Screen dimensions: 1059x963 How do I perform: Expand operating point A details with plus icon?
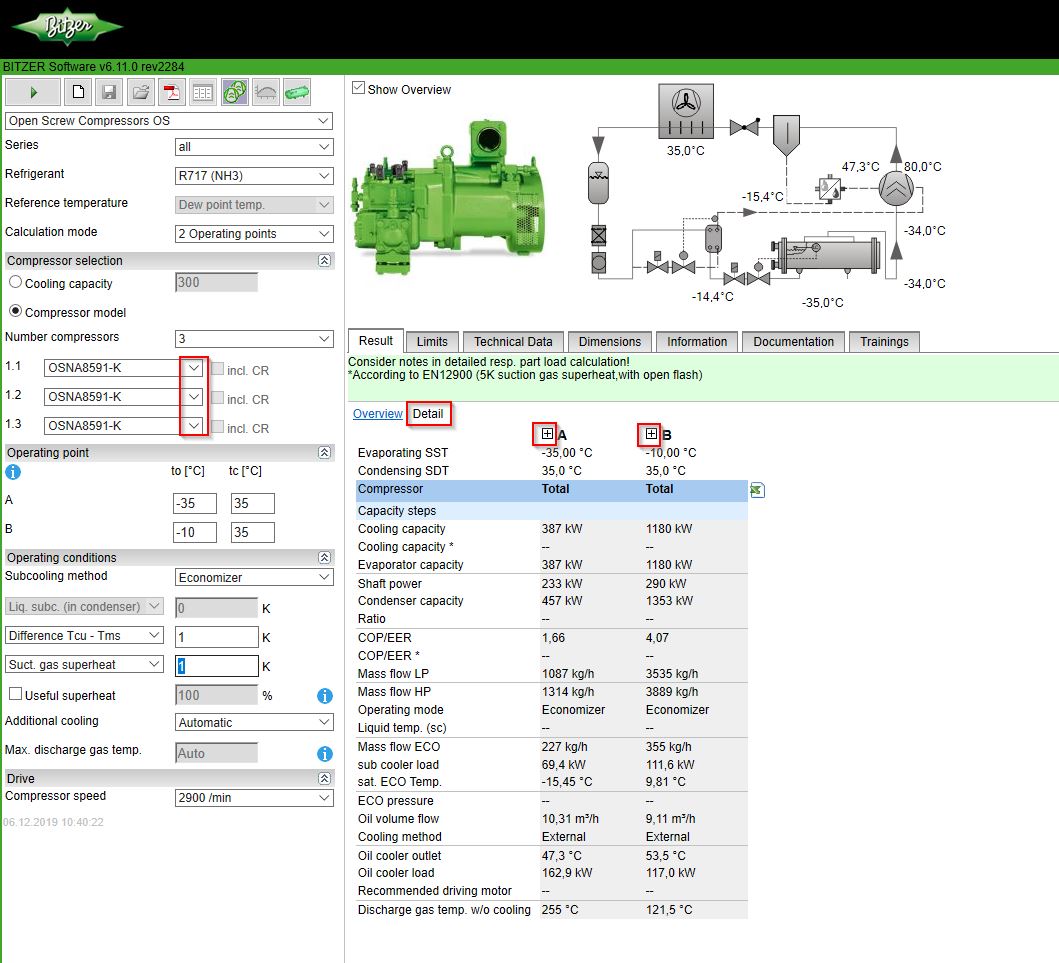click(546, 433)
